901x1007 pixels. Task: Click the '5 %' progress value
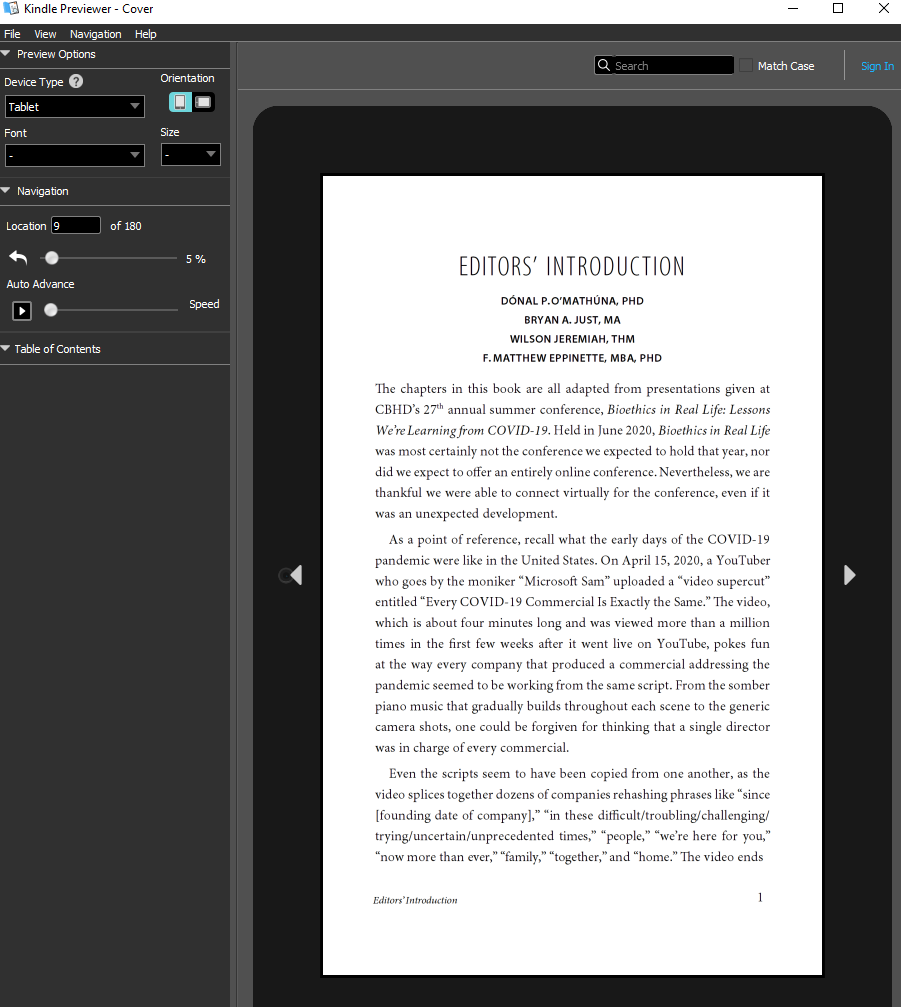pyautogui.click(x=196, y=259)
